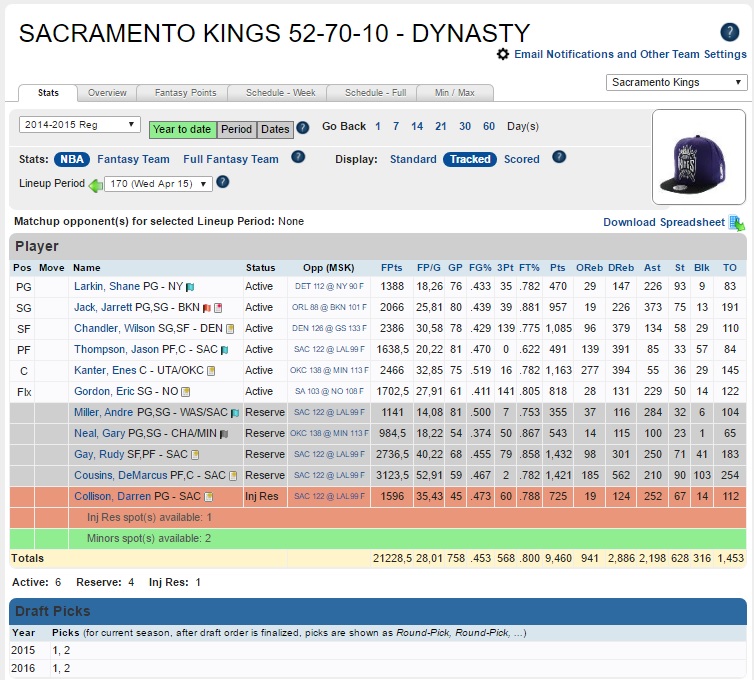This screenshot has height=680, width=754.
Task: Click gray flag icon beside Gary Neal
Action: point(224,434)
